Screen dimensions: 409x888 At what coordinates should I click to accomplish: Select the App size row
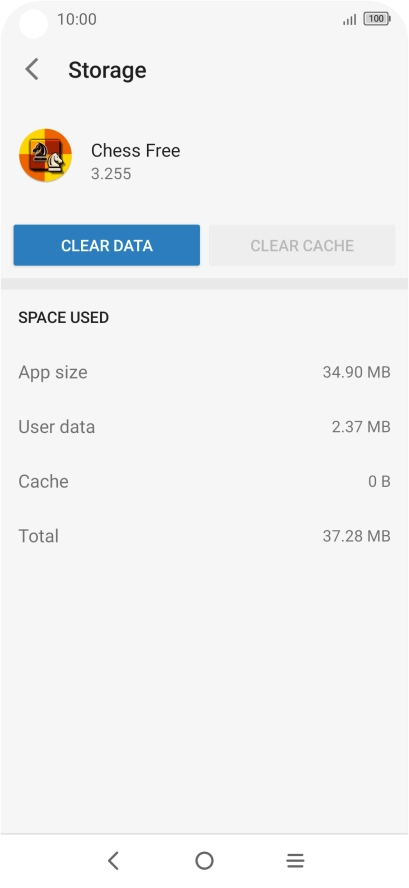204,372
